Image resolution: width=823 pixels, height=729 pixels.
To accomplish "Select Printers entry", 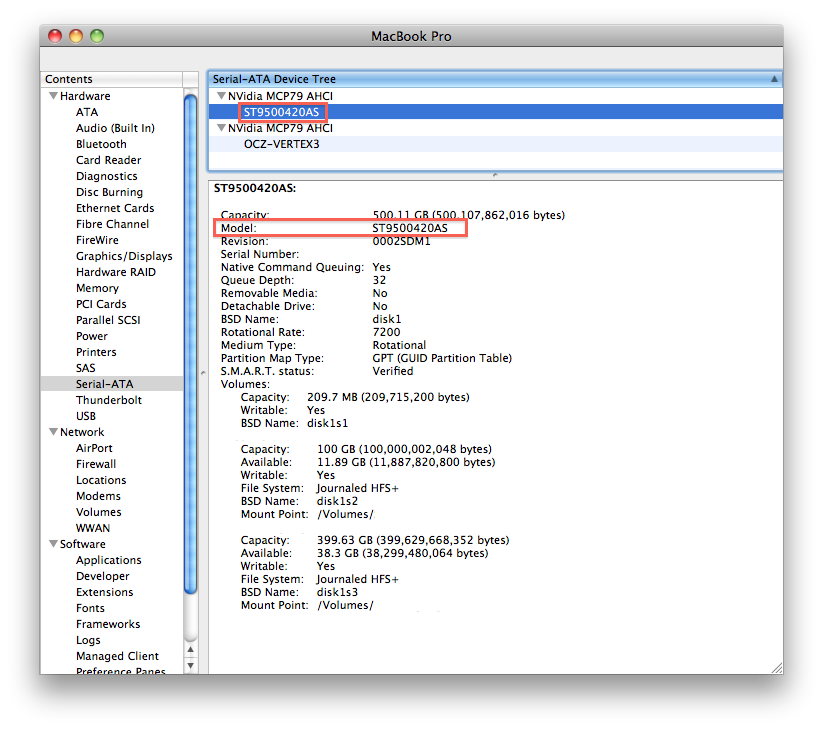I will point(96,352).
